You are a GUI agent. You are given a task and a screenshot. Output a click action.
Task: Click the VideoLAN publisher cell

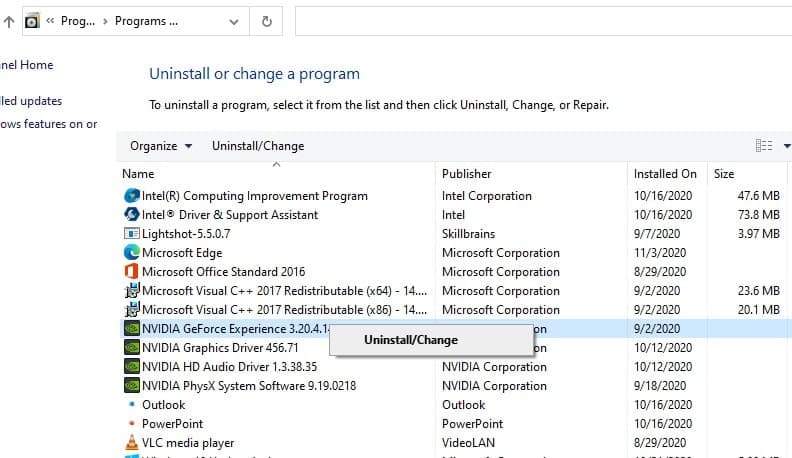(468, 443)
